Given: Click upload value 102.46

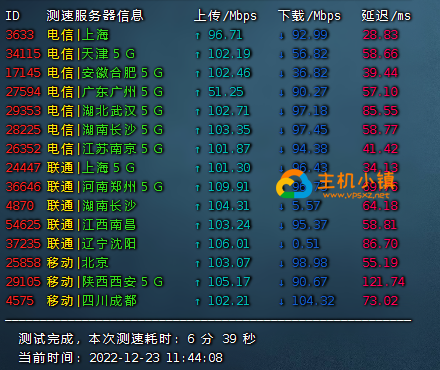Looking at the screenshot, I should [229, 73].
